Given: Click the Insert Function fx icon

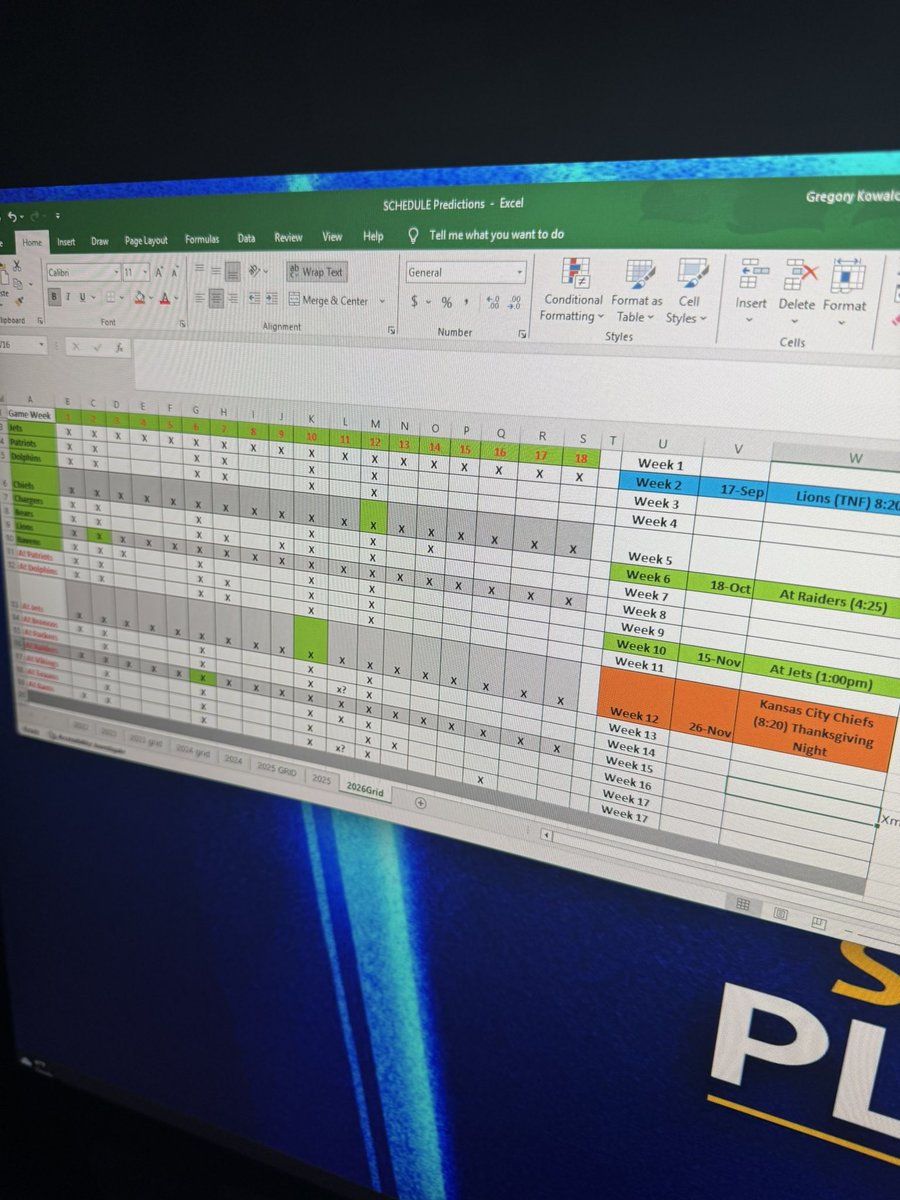Looking at the screenshot, I should coord(119,348).
